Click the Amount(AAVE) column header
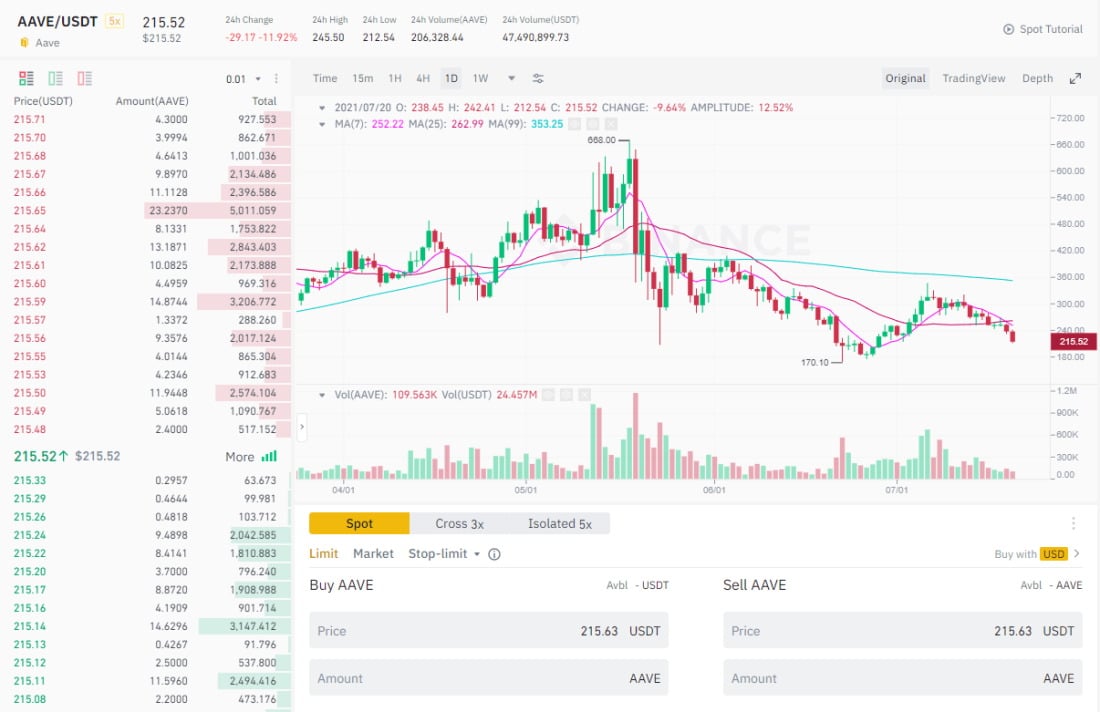 [x=152, y=101]
